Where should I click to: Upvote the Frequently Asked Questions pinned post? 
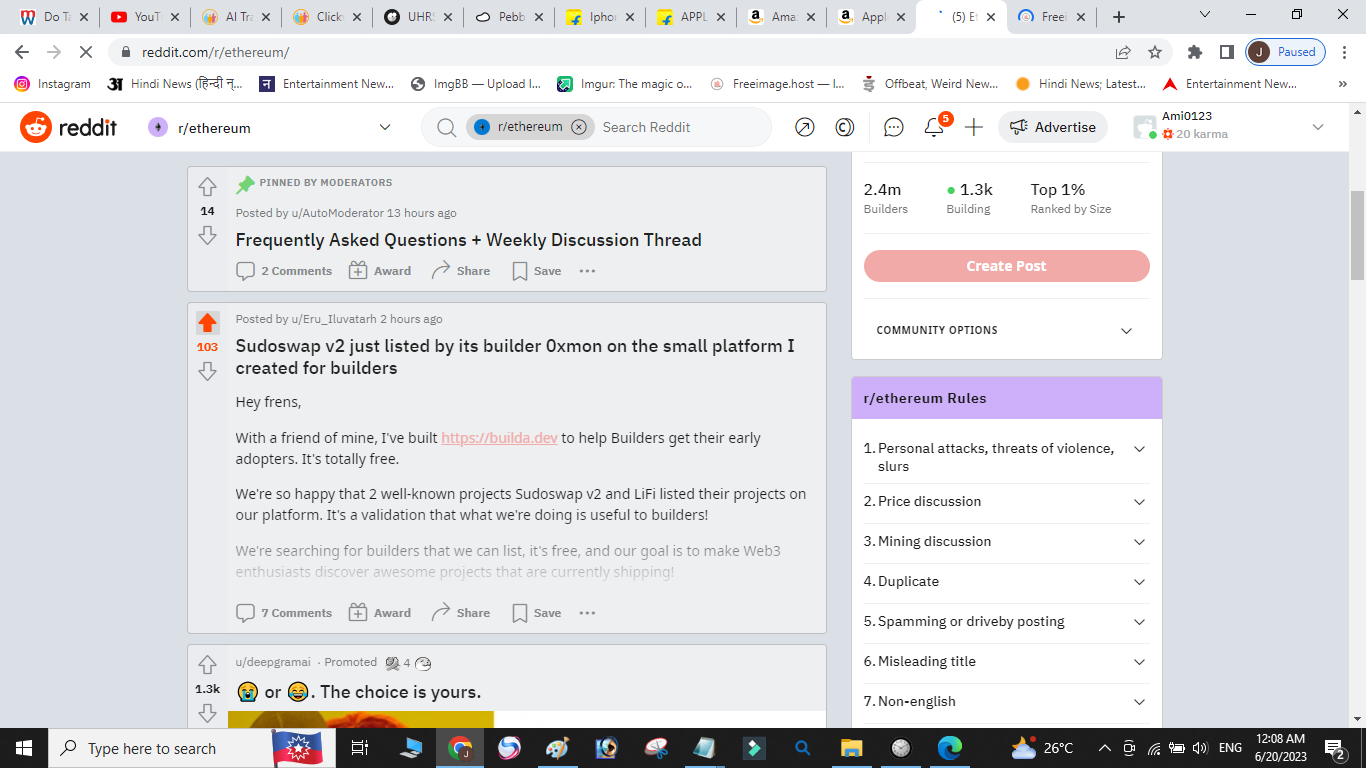coord(207,187)
